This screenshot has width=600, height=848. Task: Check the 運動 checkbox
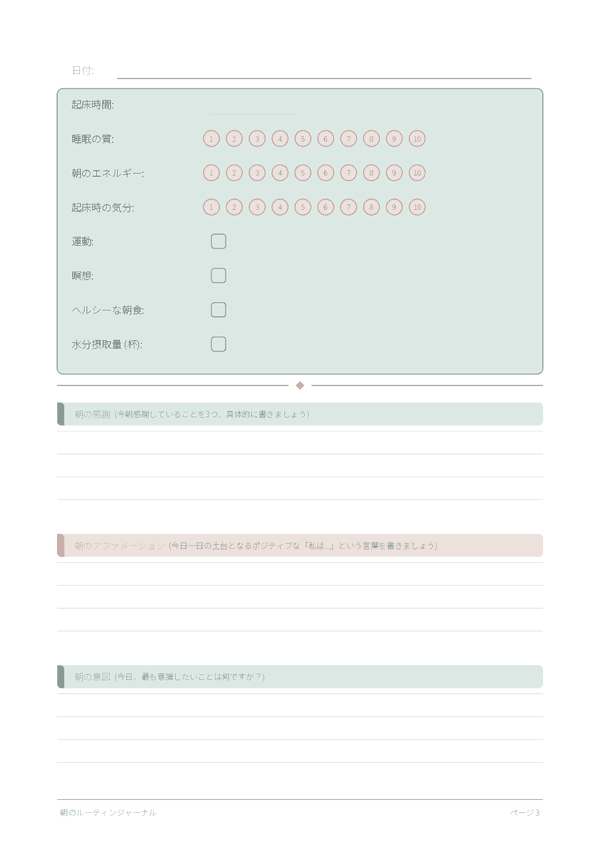[218, 241]
